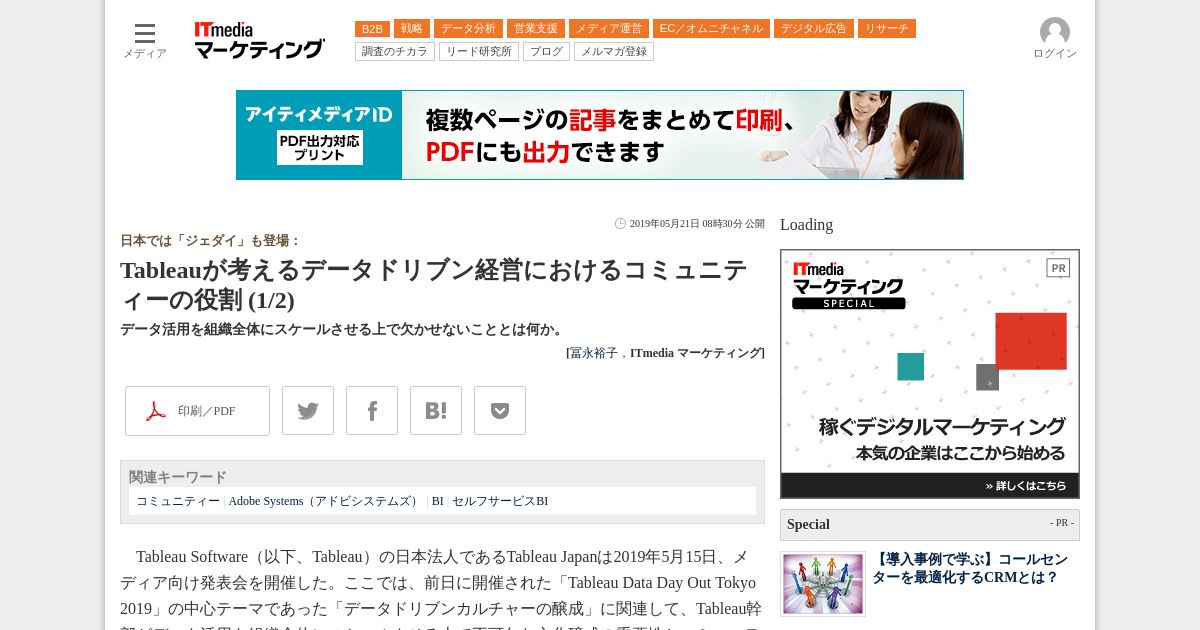Open リード研究所 link
Screen dimensions: 1200x630
click(479, 51)
